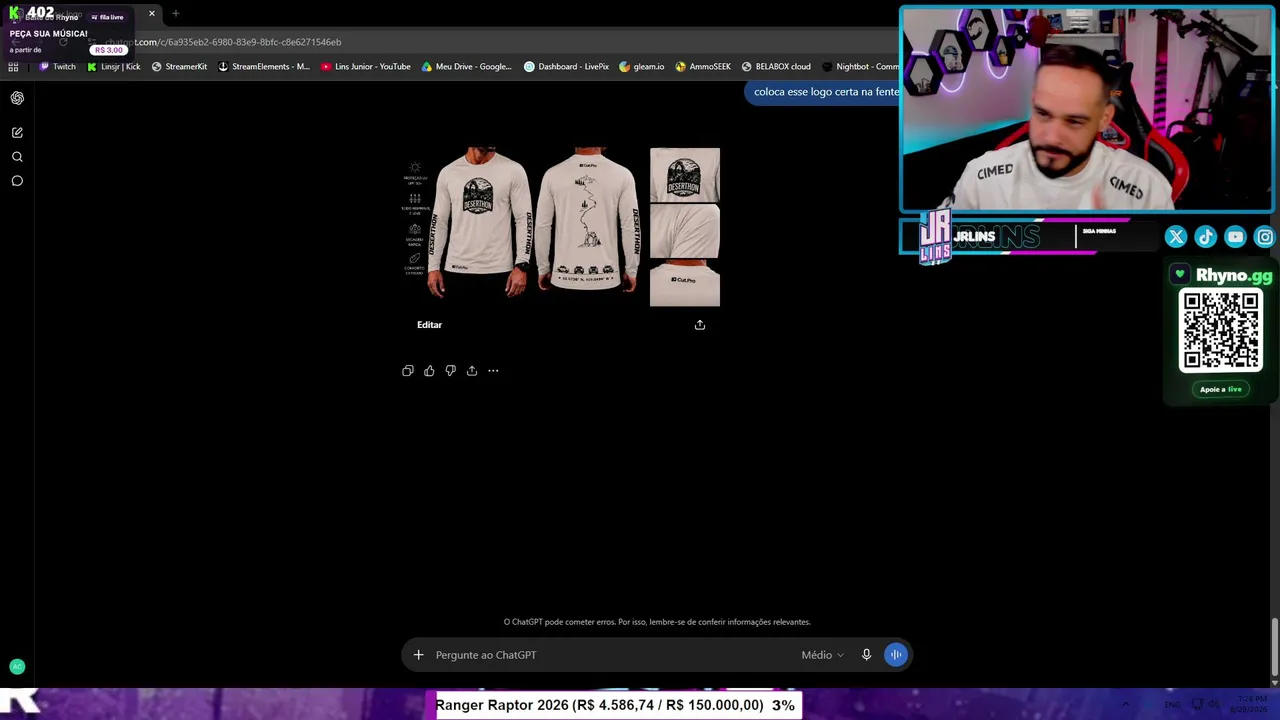Click the Rhyno.gg QR code

(x=1221, y=331)
